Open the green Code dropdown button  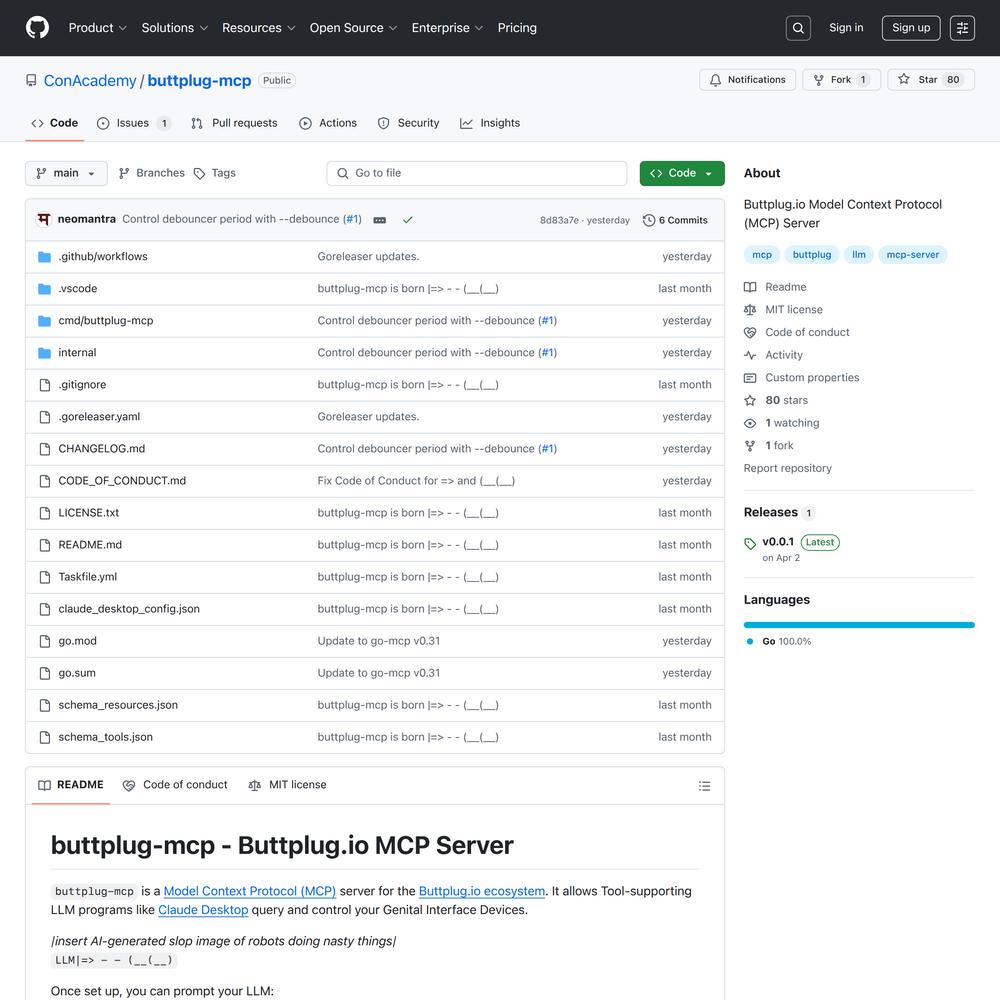682,173
